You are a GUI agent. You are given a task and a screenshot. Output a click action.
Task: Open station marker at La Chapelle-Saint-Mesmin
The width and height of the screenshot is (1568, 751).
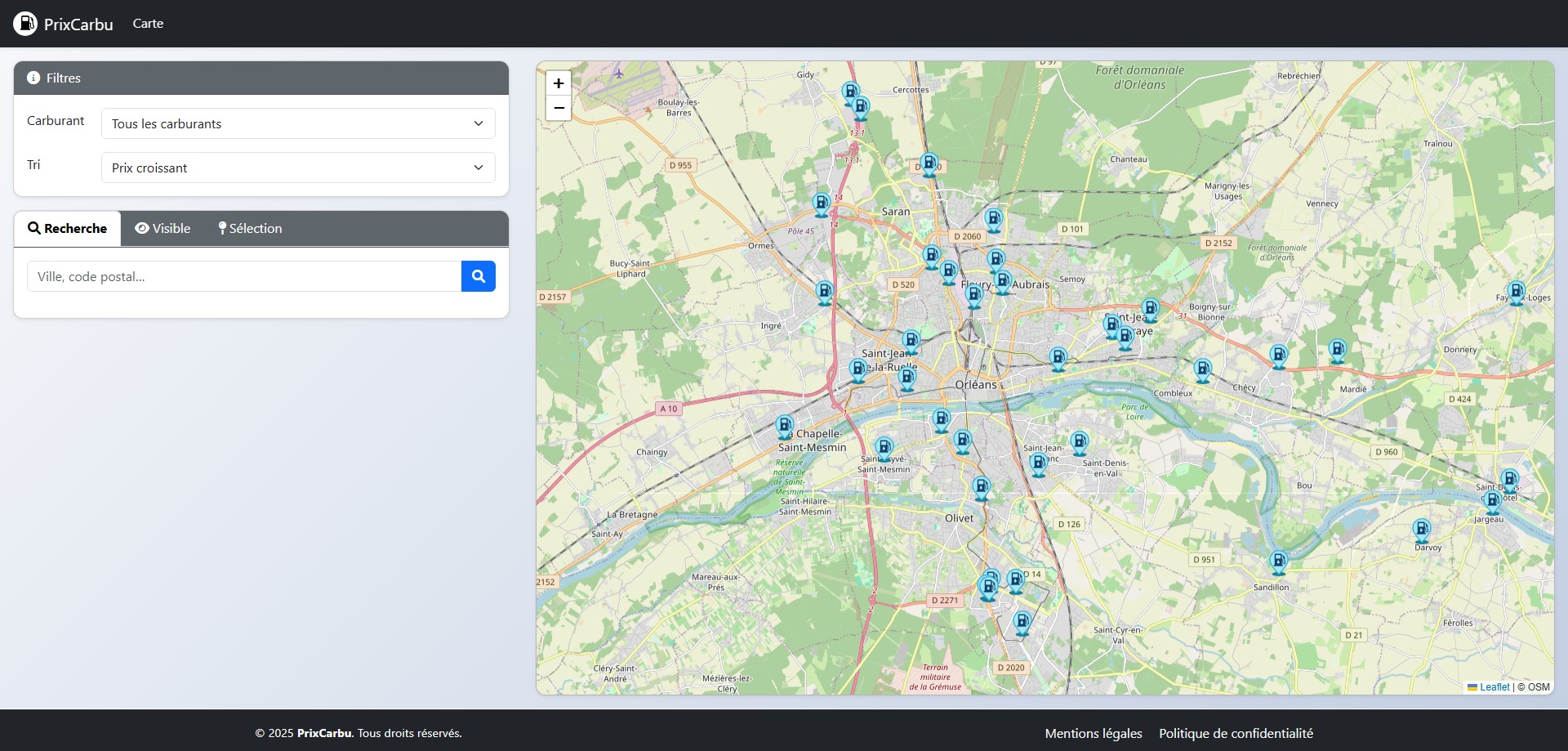[x=784, y=426]
